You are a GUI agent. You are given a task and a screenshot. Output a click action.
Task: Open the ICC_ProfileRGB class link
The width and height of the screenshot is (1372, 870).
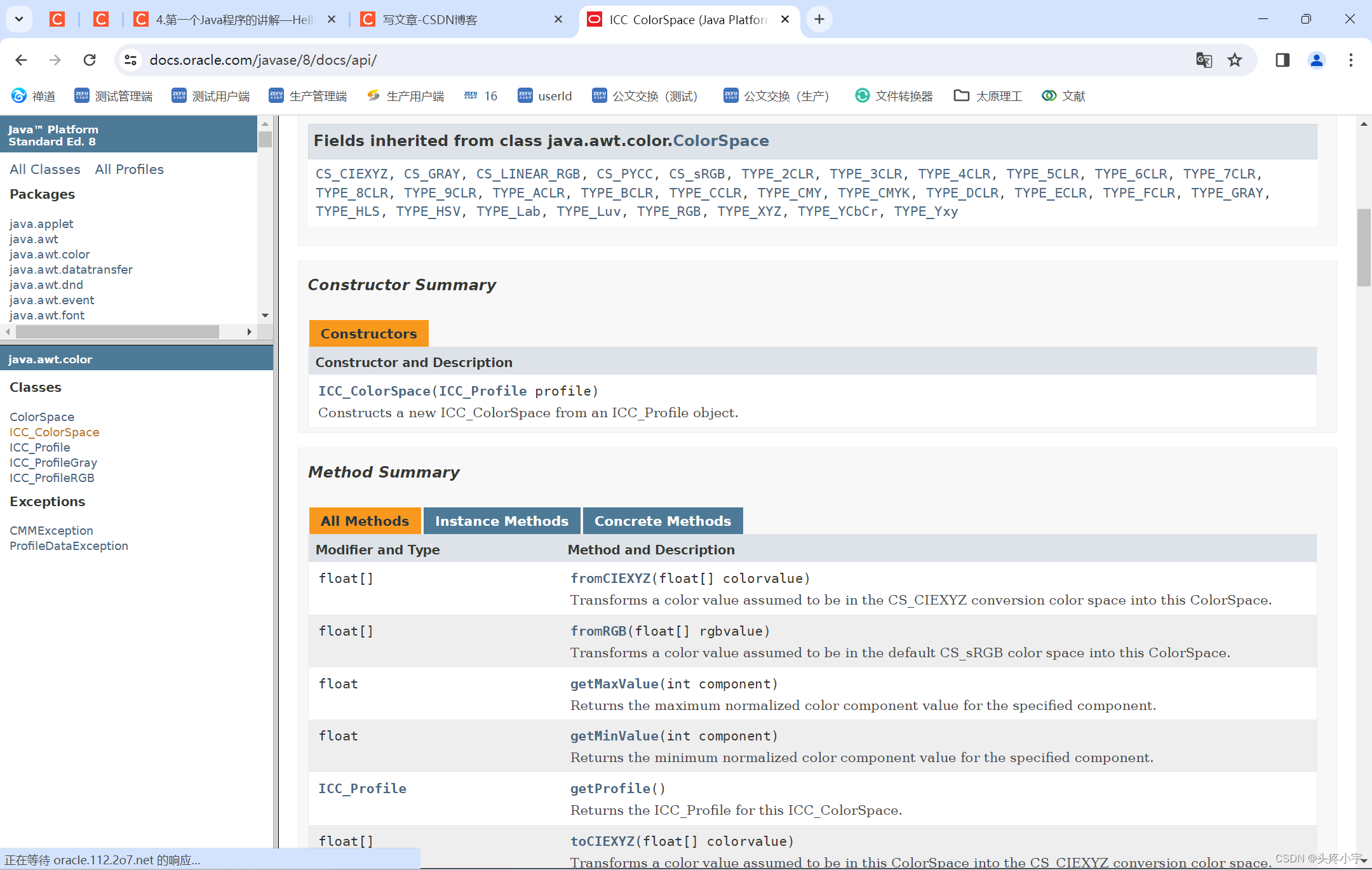(52, 478)
